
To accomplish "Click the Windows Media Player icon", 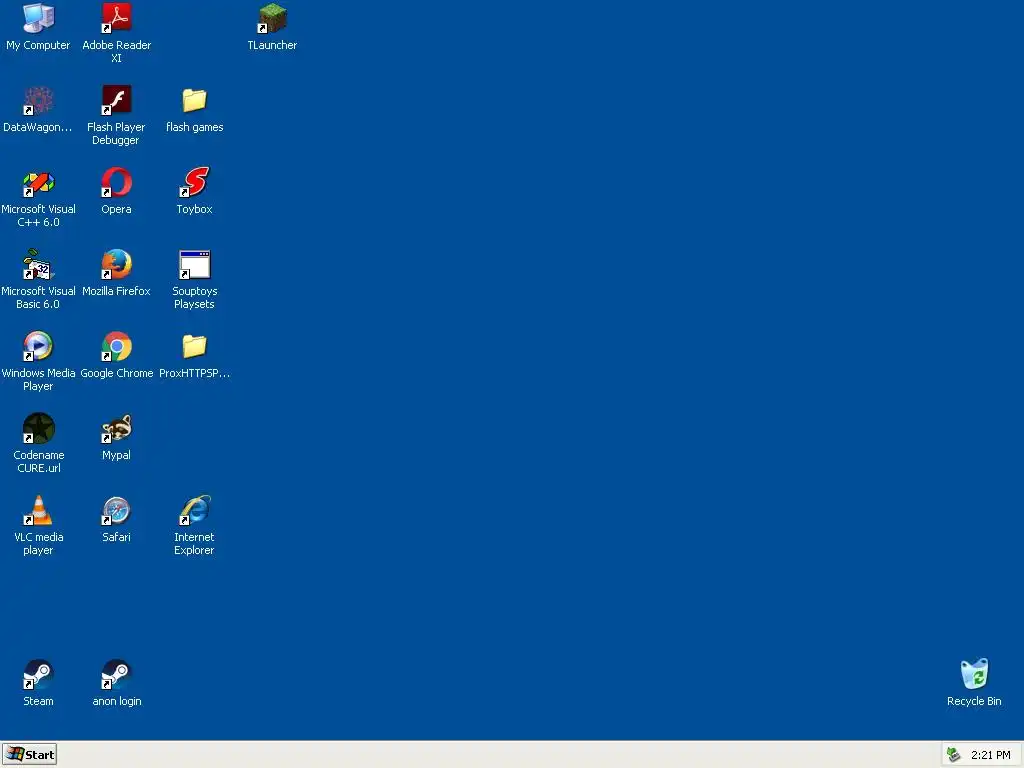I will coord(39,346).
